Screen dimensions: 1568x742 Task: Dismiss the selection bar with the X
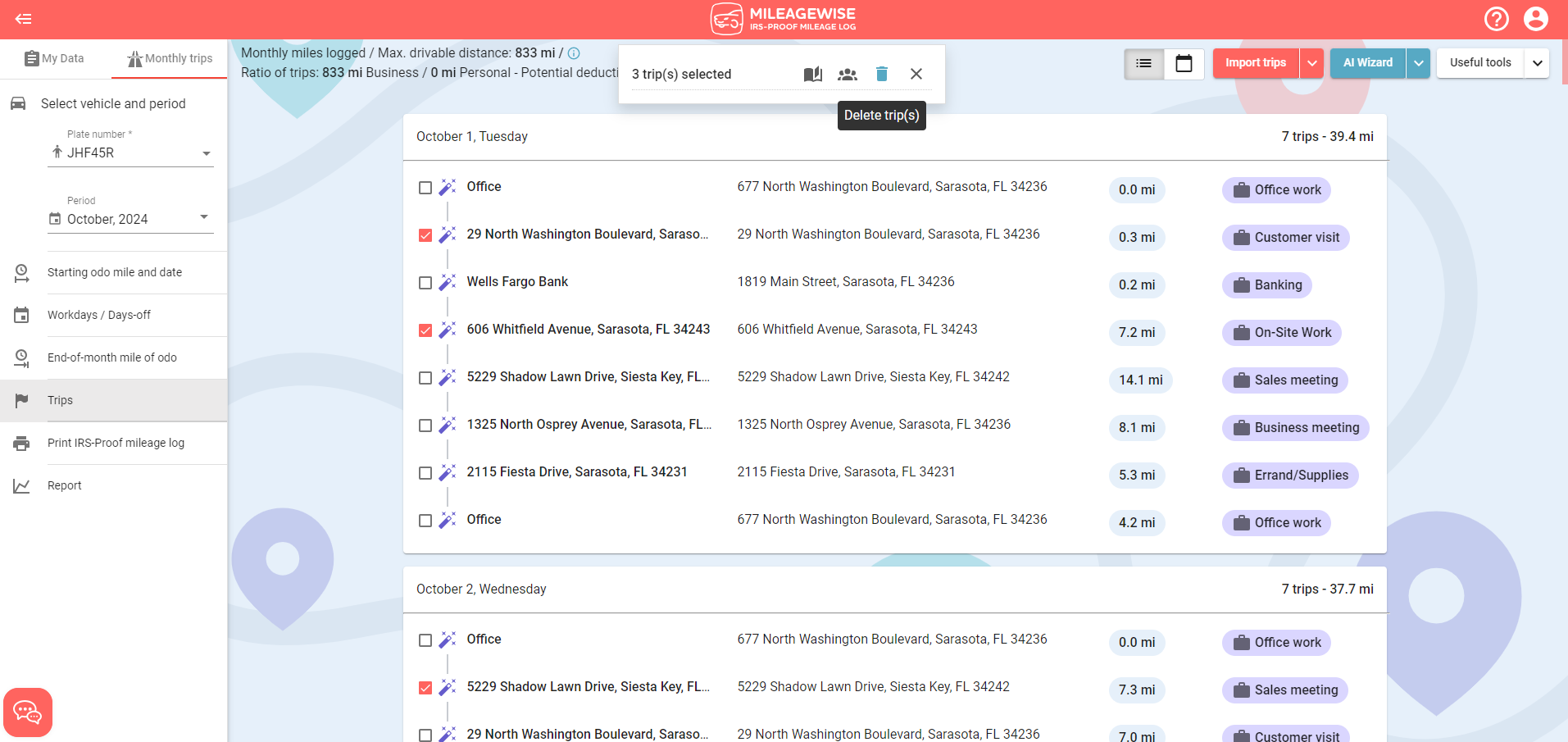916,74
